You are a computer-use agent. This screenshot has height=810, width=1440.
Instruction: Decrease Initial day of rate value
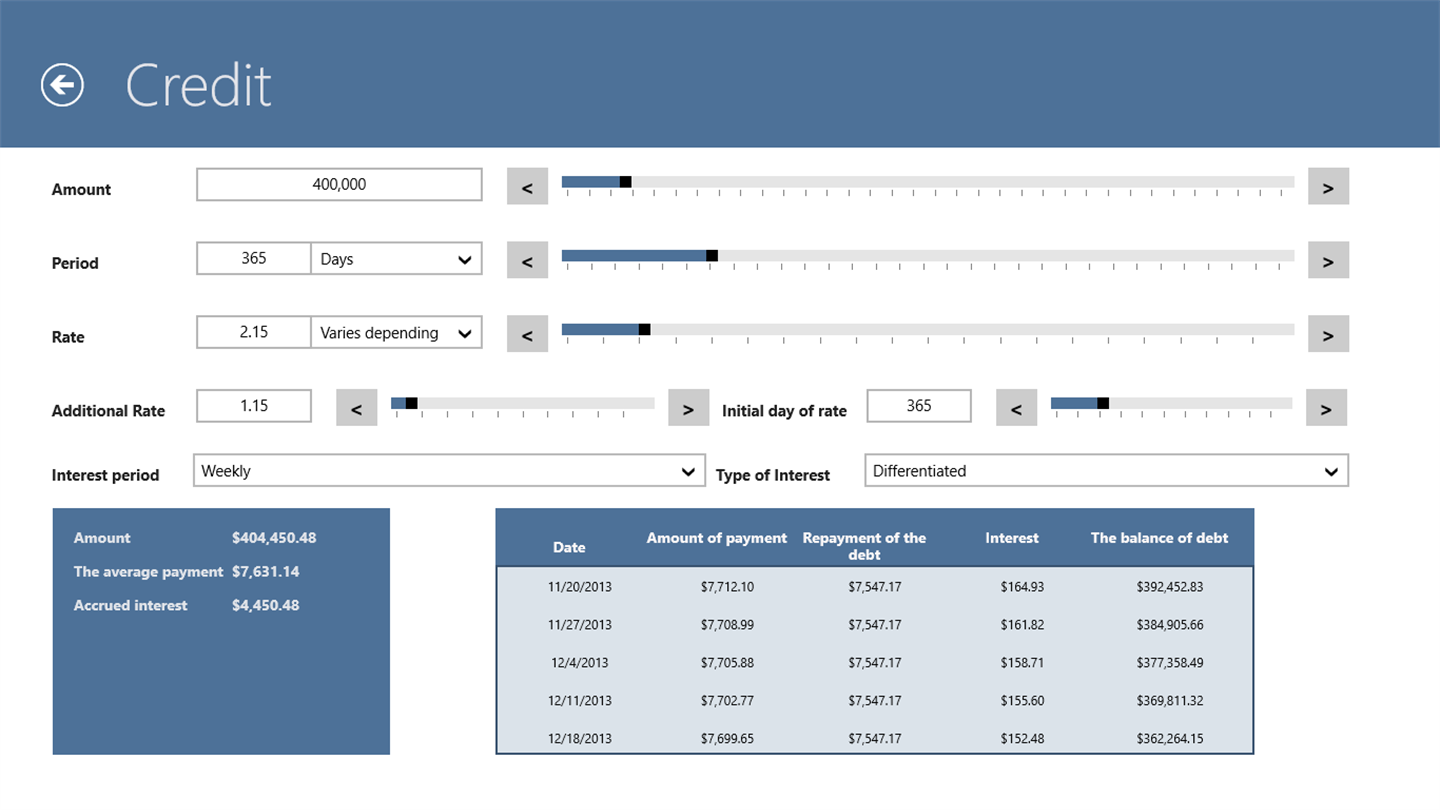click(x=1016, y=408)
